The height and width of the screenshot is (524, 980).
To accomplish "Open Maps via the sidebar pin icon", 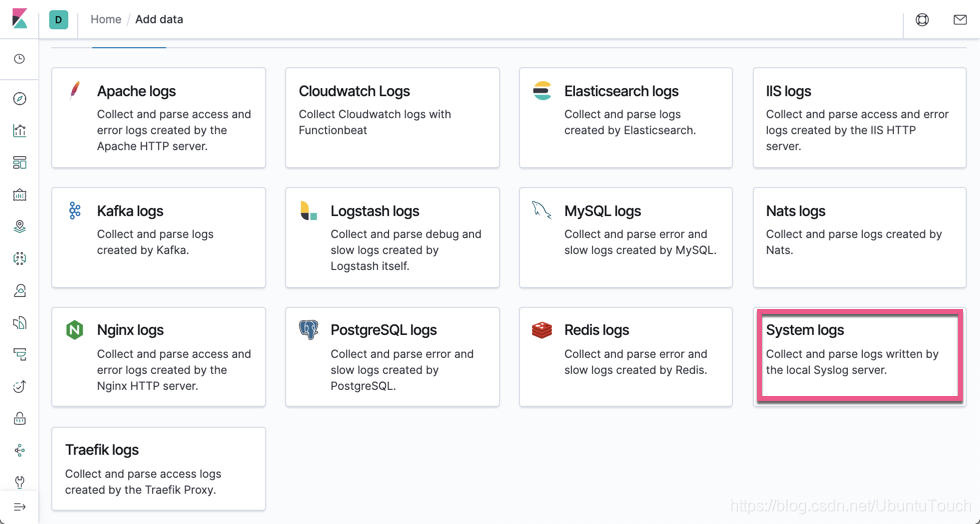I will (x=19, y=227).
